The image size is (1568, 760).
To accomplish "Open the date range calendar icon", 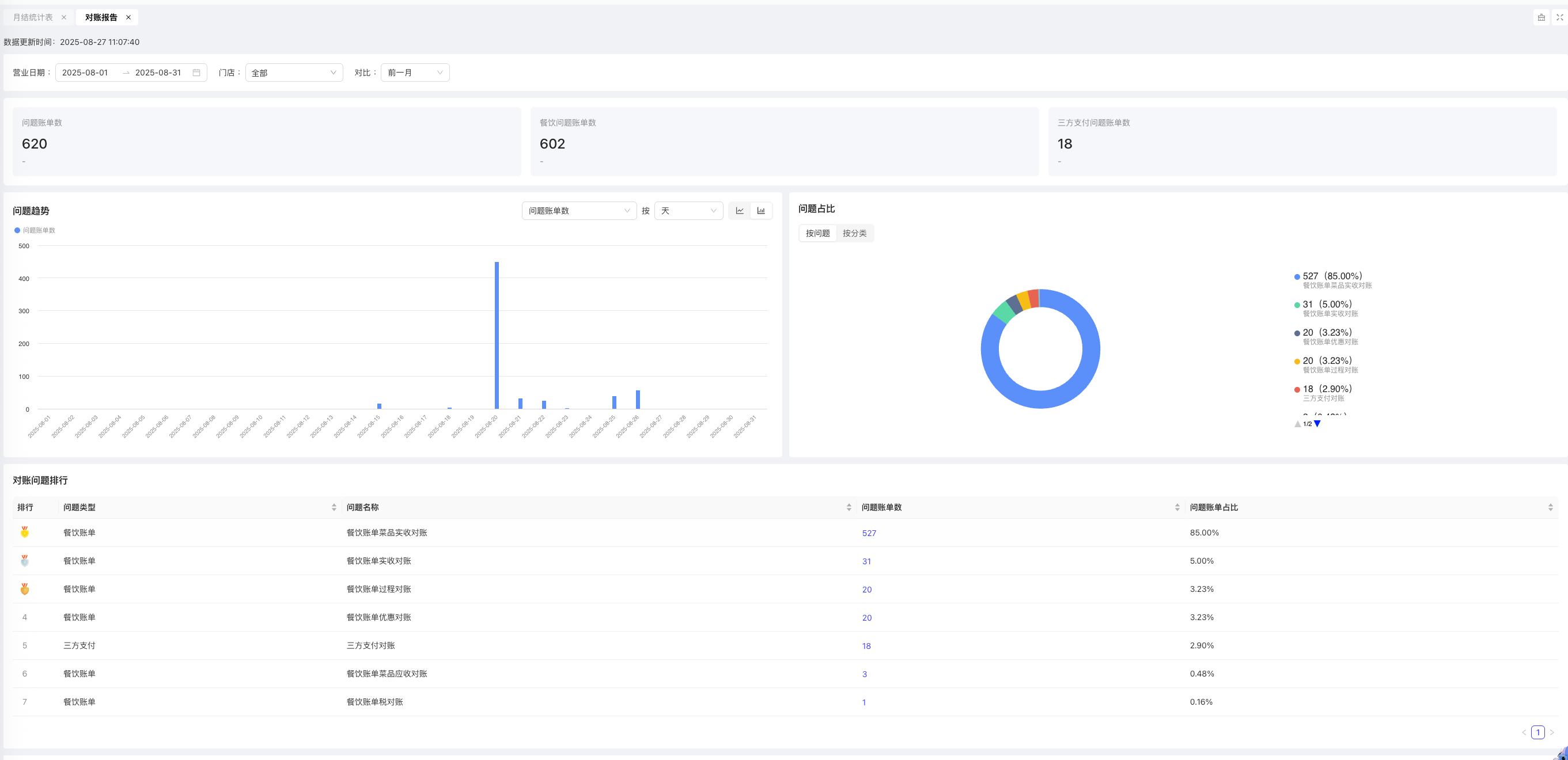I will (x=196, y=73).
